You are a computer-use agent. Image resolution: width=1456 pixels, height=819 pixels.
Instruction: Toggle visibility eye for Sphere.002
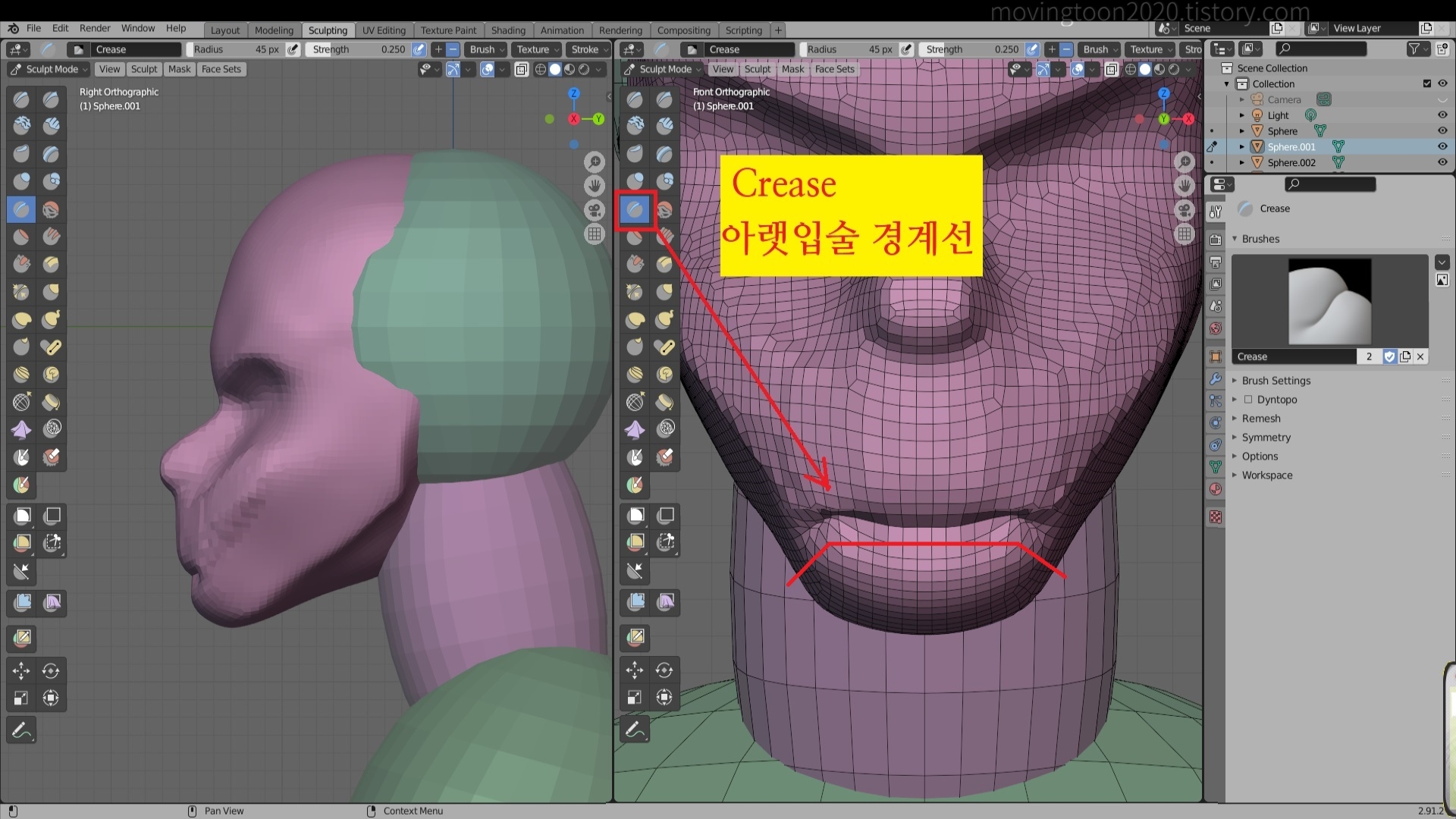1442,162
